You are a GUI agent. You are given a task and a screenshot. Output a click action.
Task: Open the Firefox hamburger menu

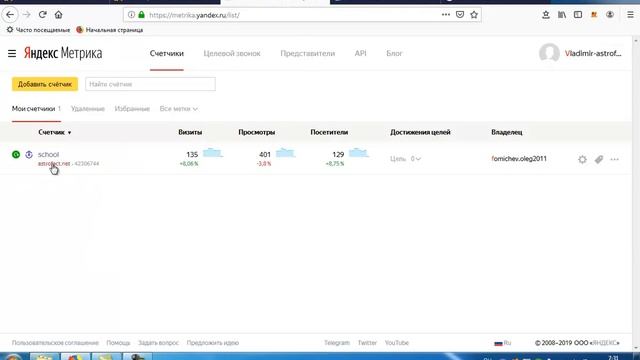(630, 15)
